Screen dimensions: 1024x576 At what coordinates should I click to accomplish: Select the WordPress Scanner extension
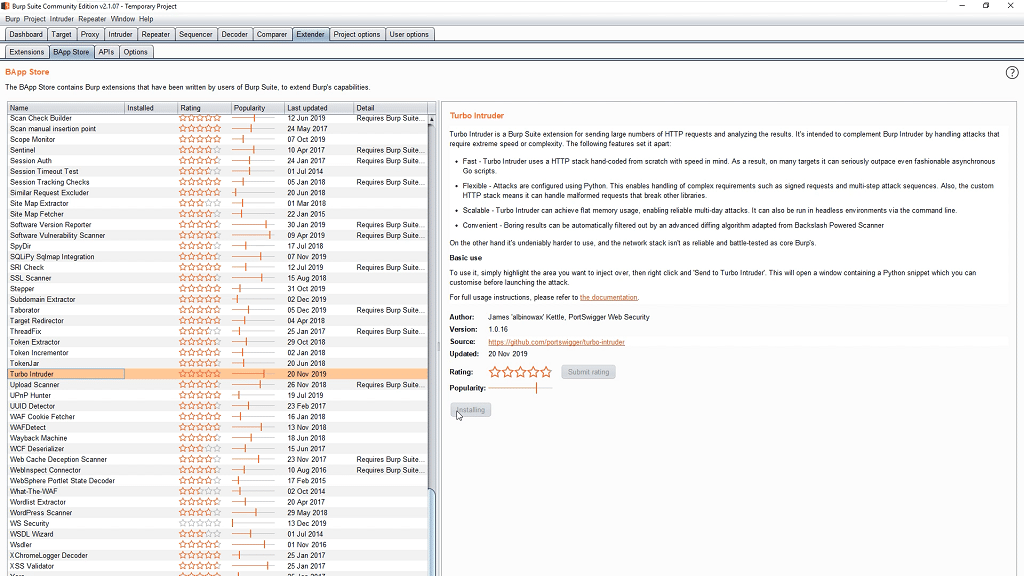pos(217,513)
